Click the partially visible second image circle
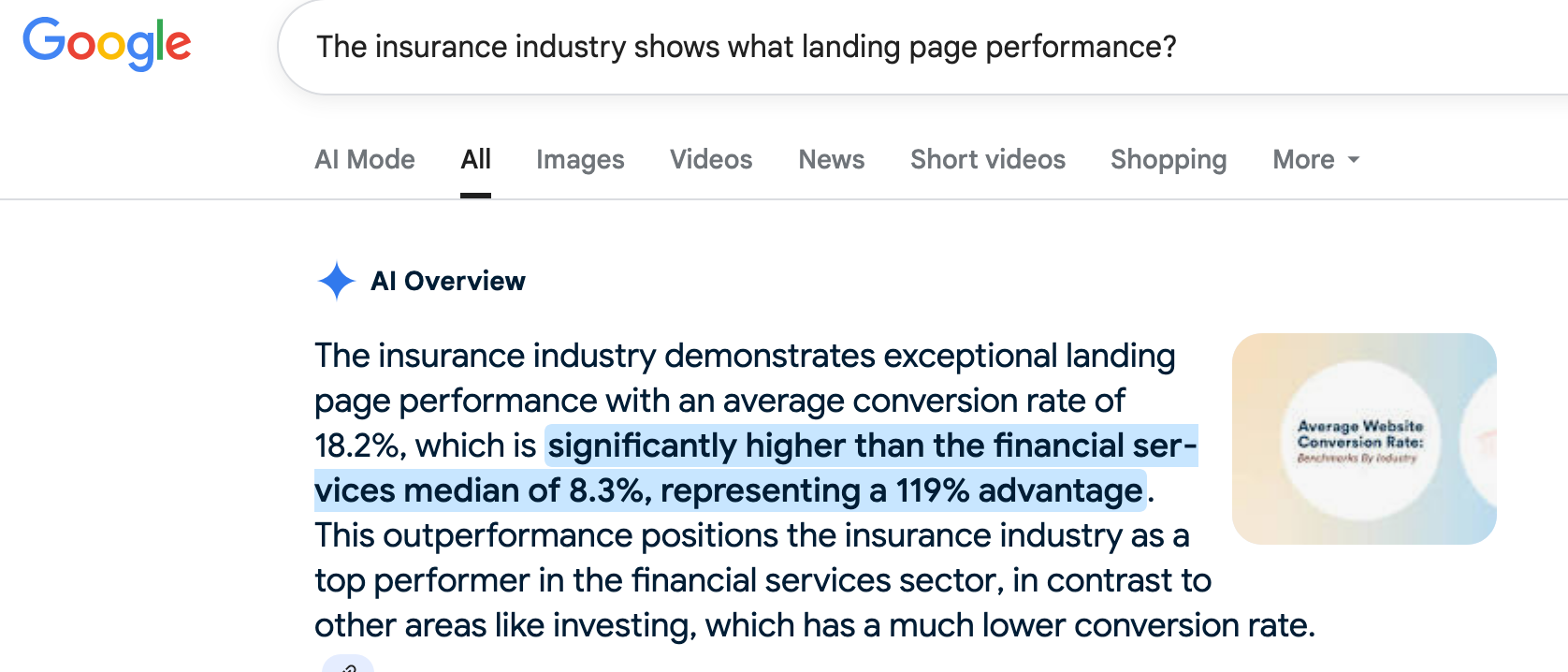The image size is (1568, 672). coord(1480,439)
